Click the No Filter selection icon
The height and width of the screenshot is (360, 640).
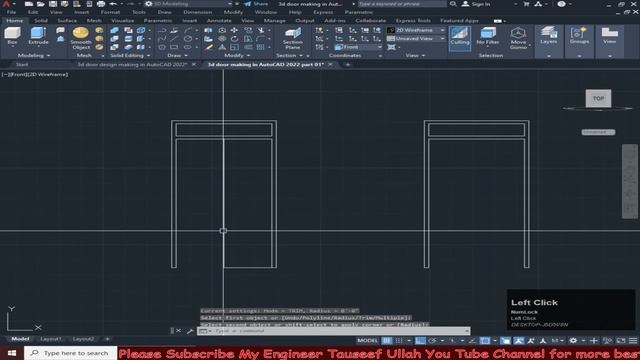click(x=488, y=36)
